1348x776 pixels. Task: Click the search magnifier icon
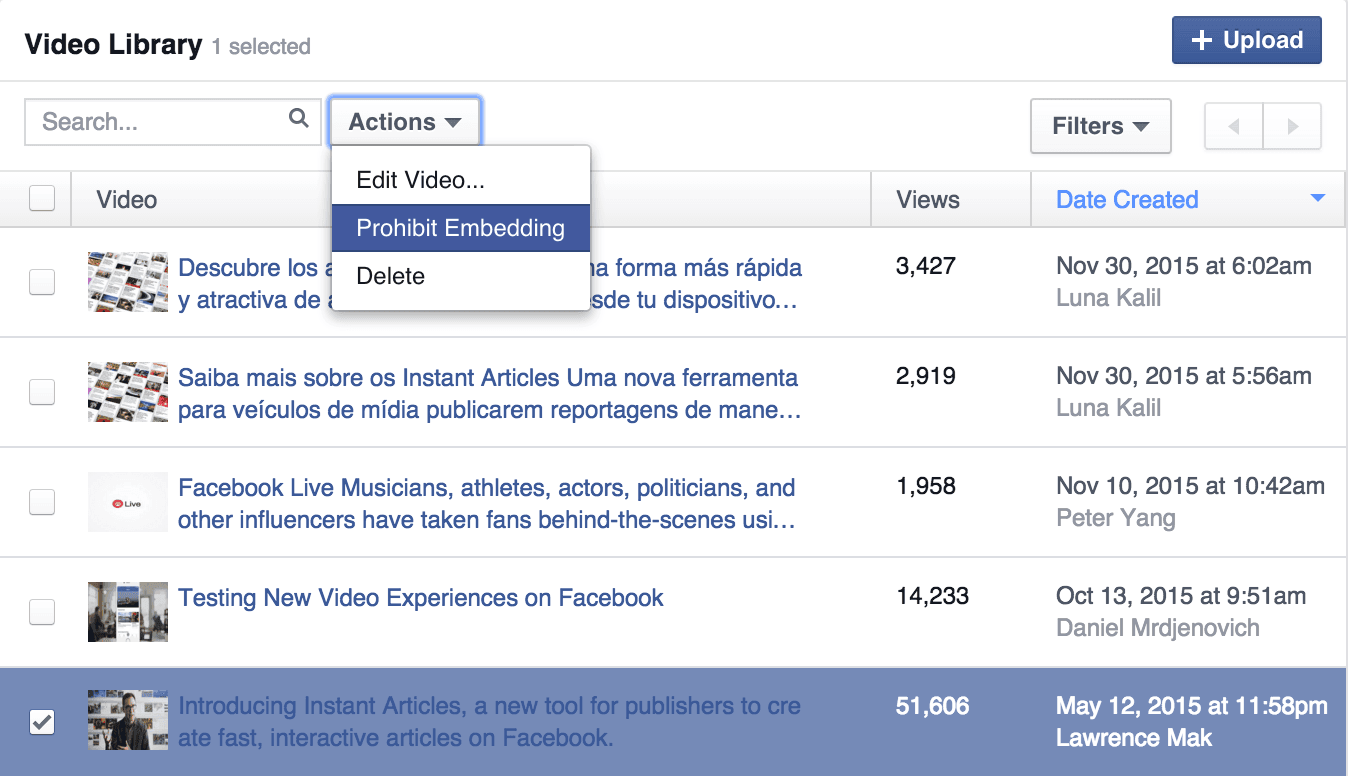[298, 119]
